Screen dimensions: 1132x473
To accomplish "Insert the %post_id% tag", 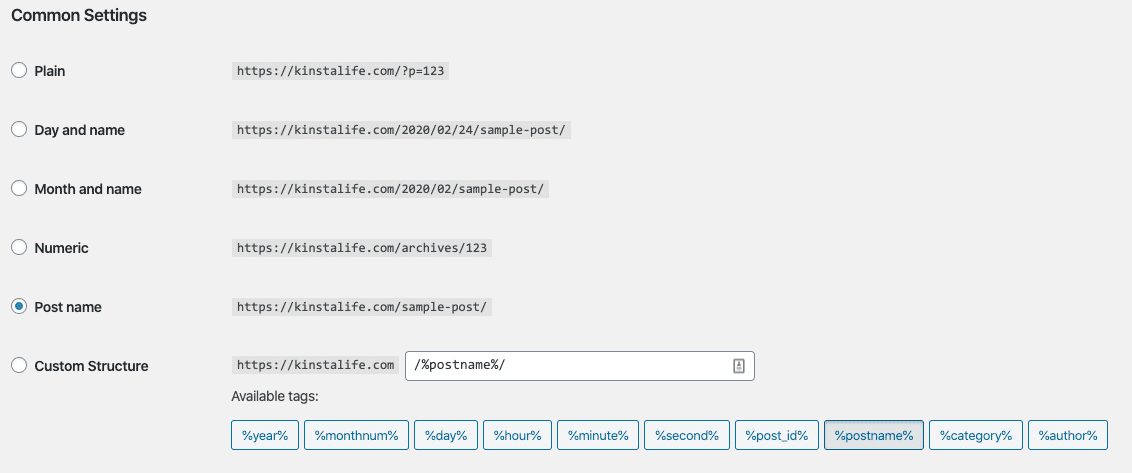I will (x=777, y=435).
